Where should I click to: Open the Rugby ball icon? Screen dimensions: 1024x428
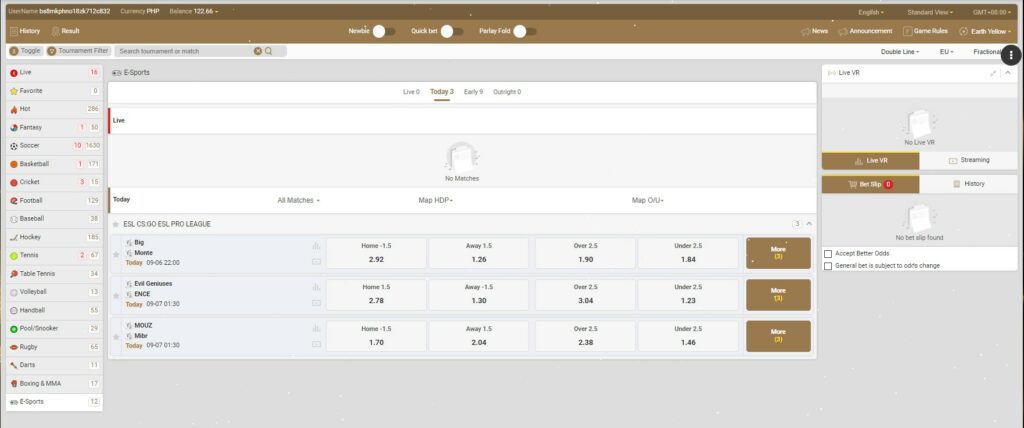coord(14,347)
